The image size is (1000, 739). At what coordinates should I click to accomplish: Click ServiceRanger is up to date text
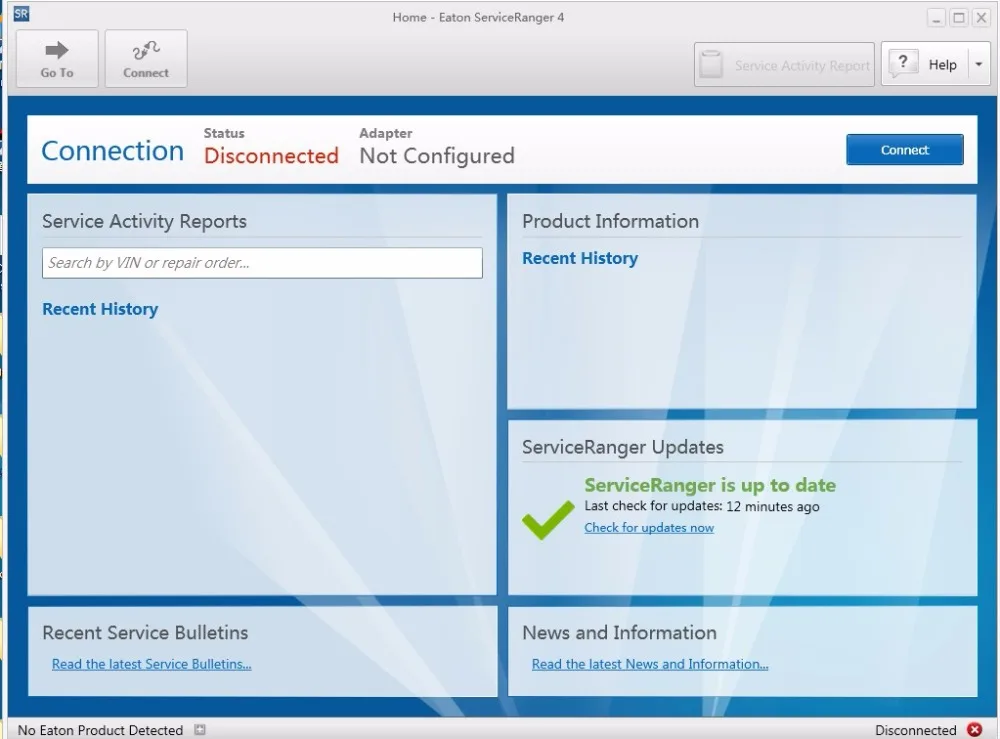[710, 485]
